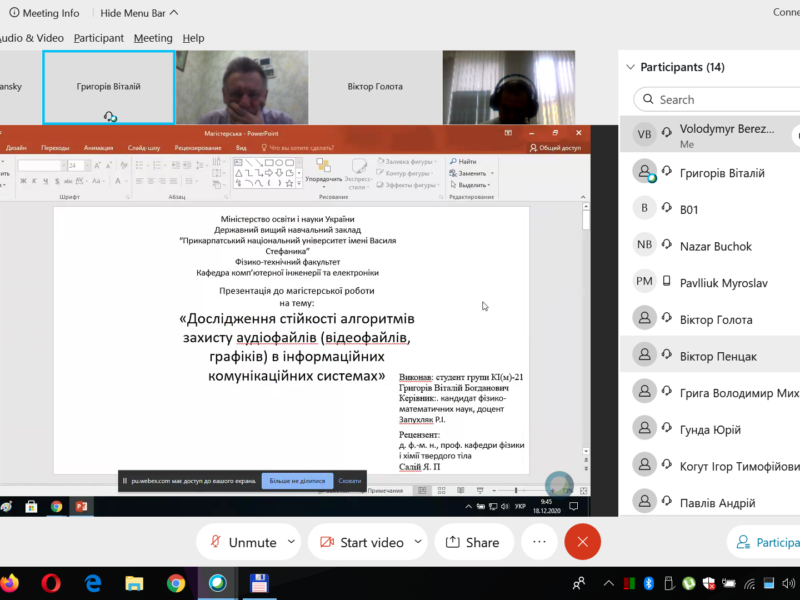This screenshot has width=800, height=600.
Task: Open the Participants panel button
Action: (x=765, y=542)
